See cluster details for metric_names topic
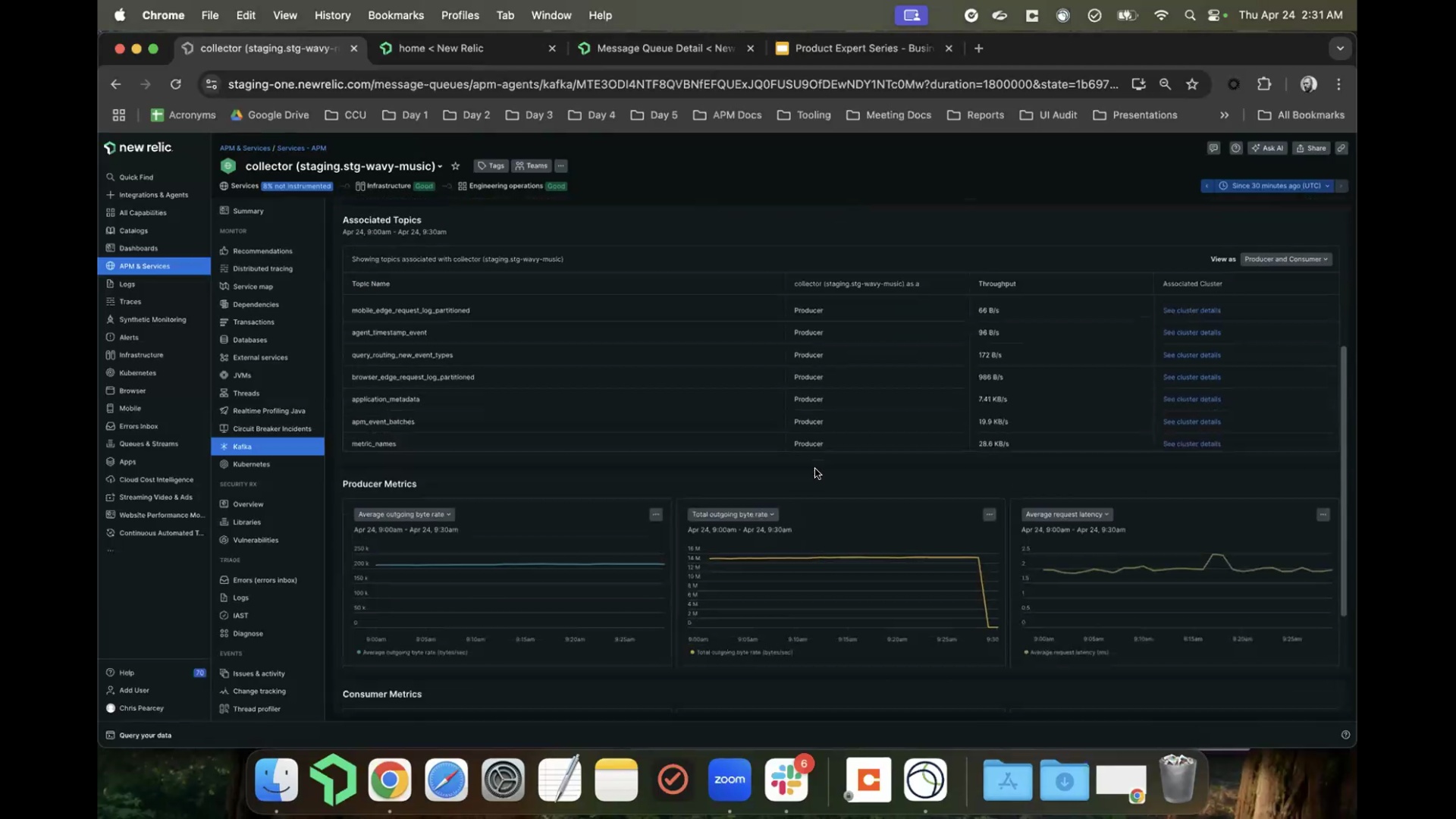 (x=1191, y=444)
